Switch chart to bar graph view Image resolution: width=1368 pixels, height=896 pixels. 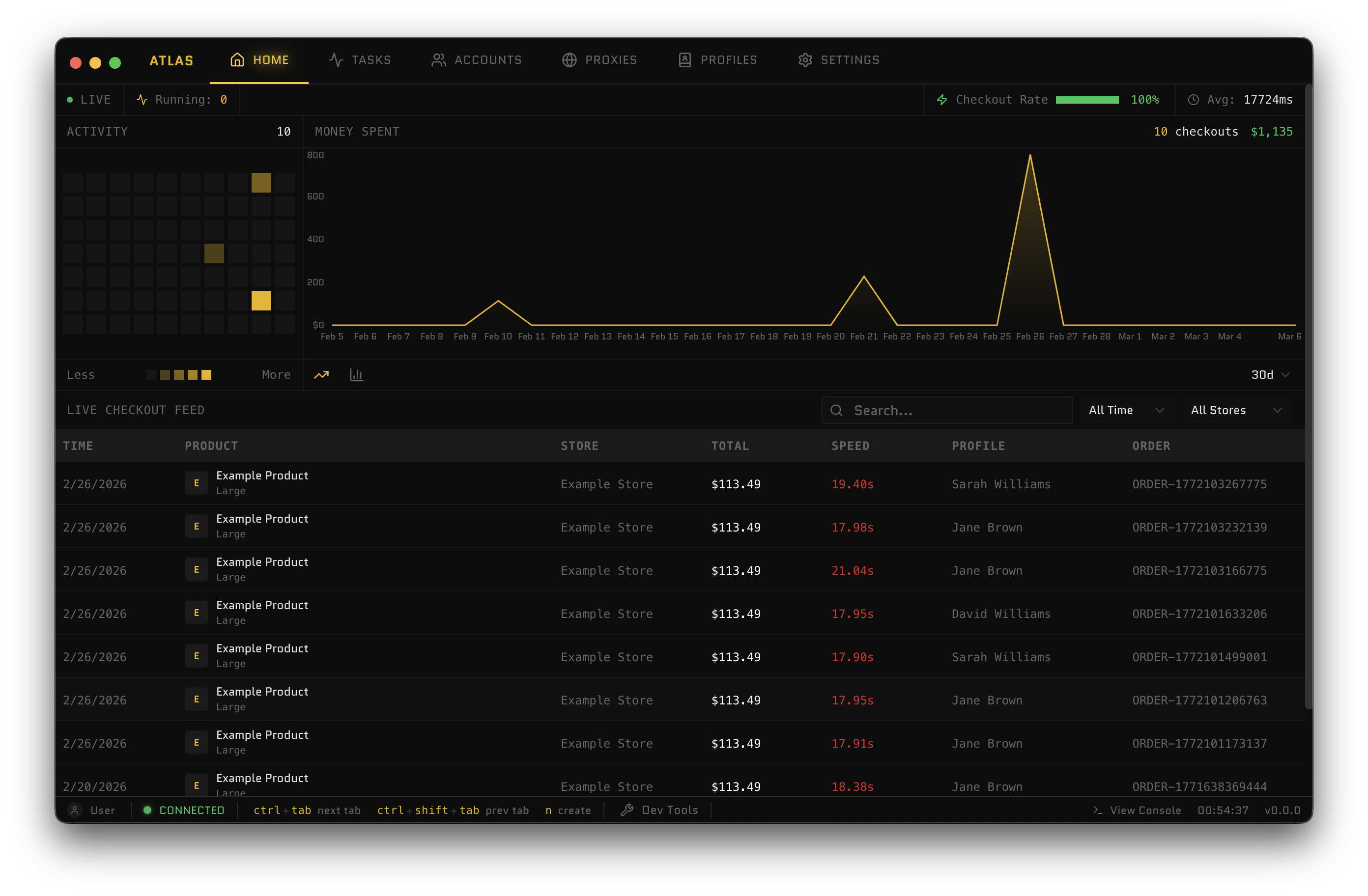pyautogui.click(x=356, y=375)
